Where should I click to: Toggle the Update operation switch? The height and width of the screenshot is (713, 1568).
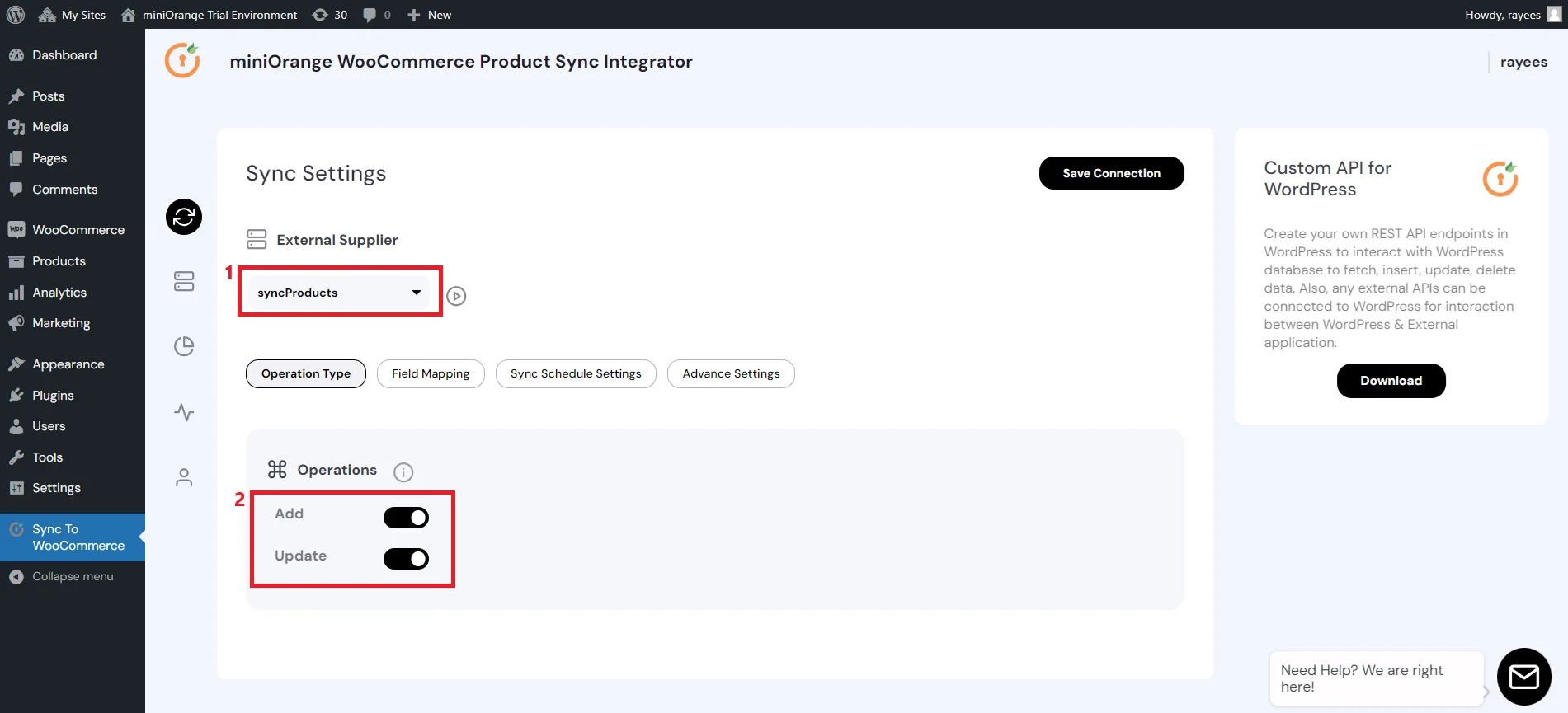click(x=406, y=559)
